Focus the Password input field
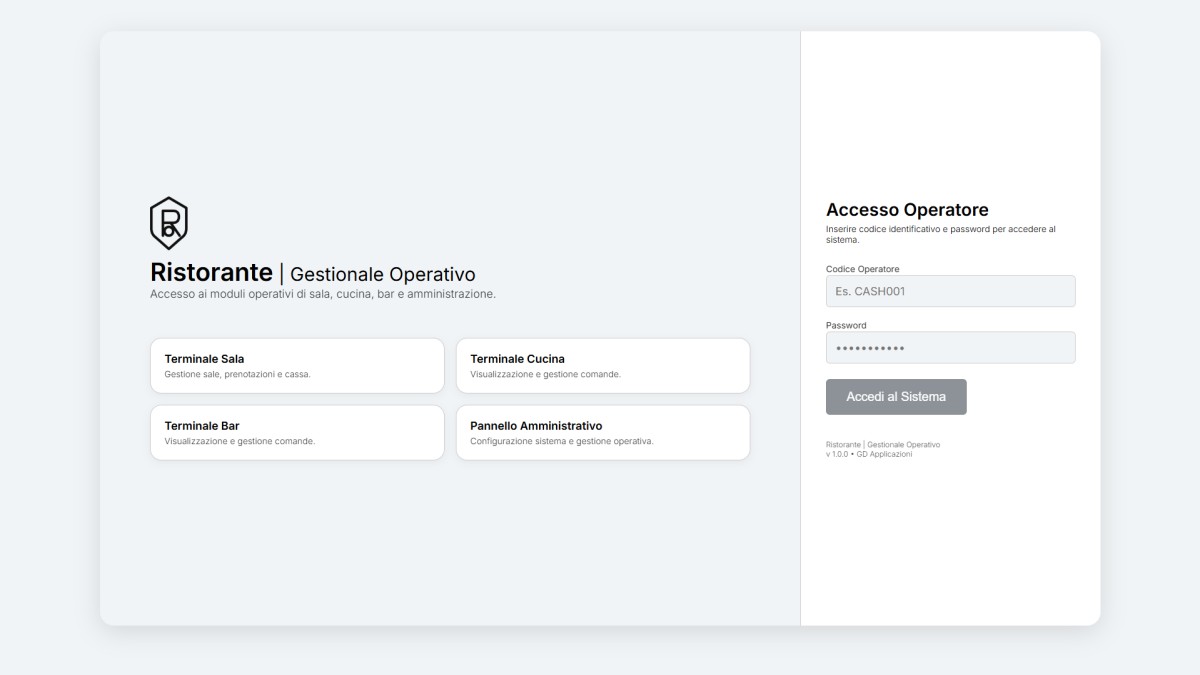Image resolution: width=1200 pixels, height=675 pixels. (x=951, y=348)
